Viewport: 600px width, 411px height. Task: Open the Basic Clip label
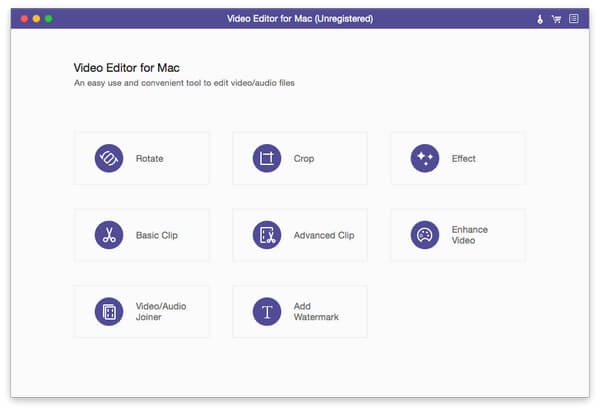point(157,235)
